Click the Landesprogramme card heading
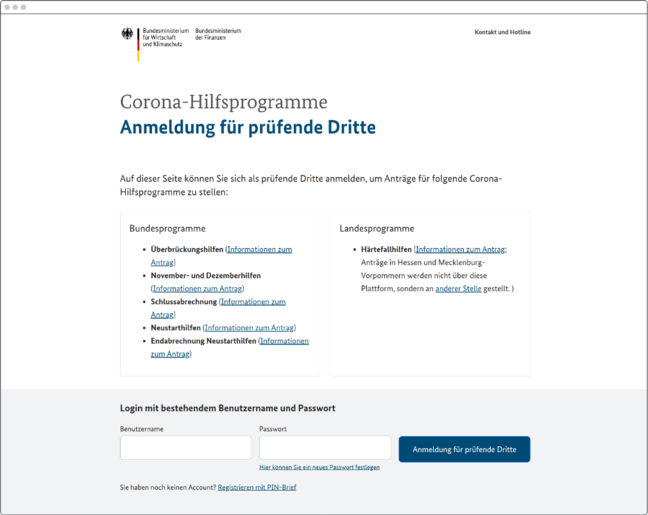Image resolution: width=648 pixels, height=515 pixels. coord(376,228)
